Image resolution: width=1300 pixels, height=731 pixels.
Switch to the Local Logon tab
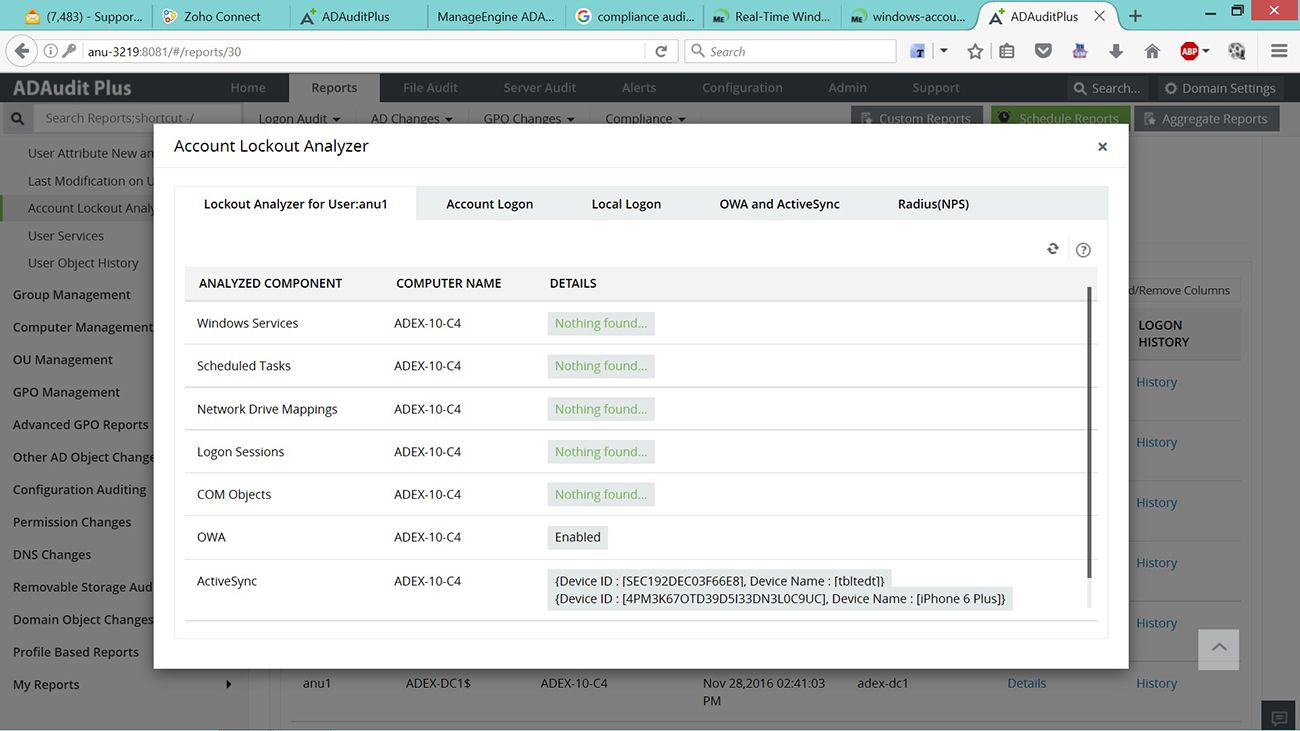click(626, 204)
